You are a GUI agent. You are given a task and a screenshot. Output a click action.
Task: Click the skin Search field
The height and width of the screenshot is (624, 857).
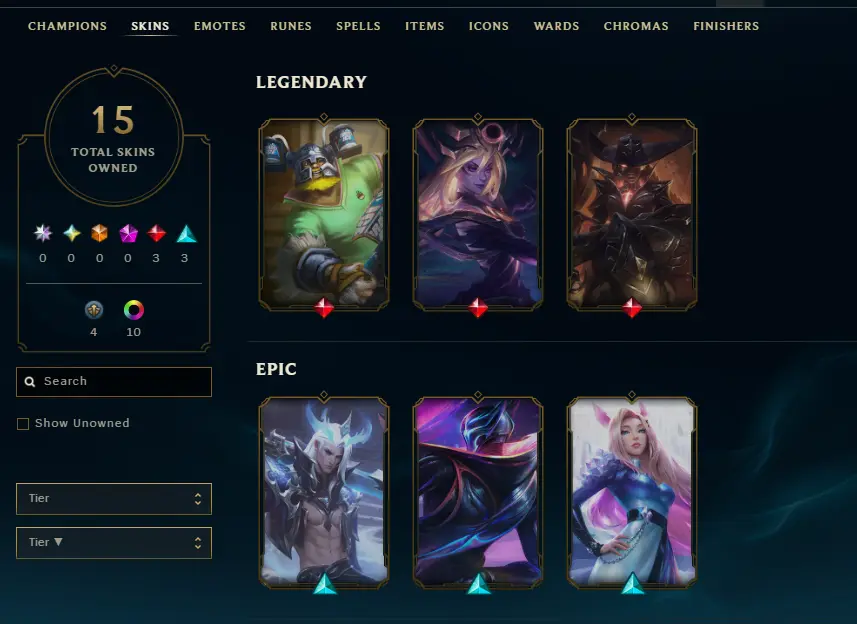(x=114, y=381)
